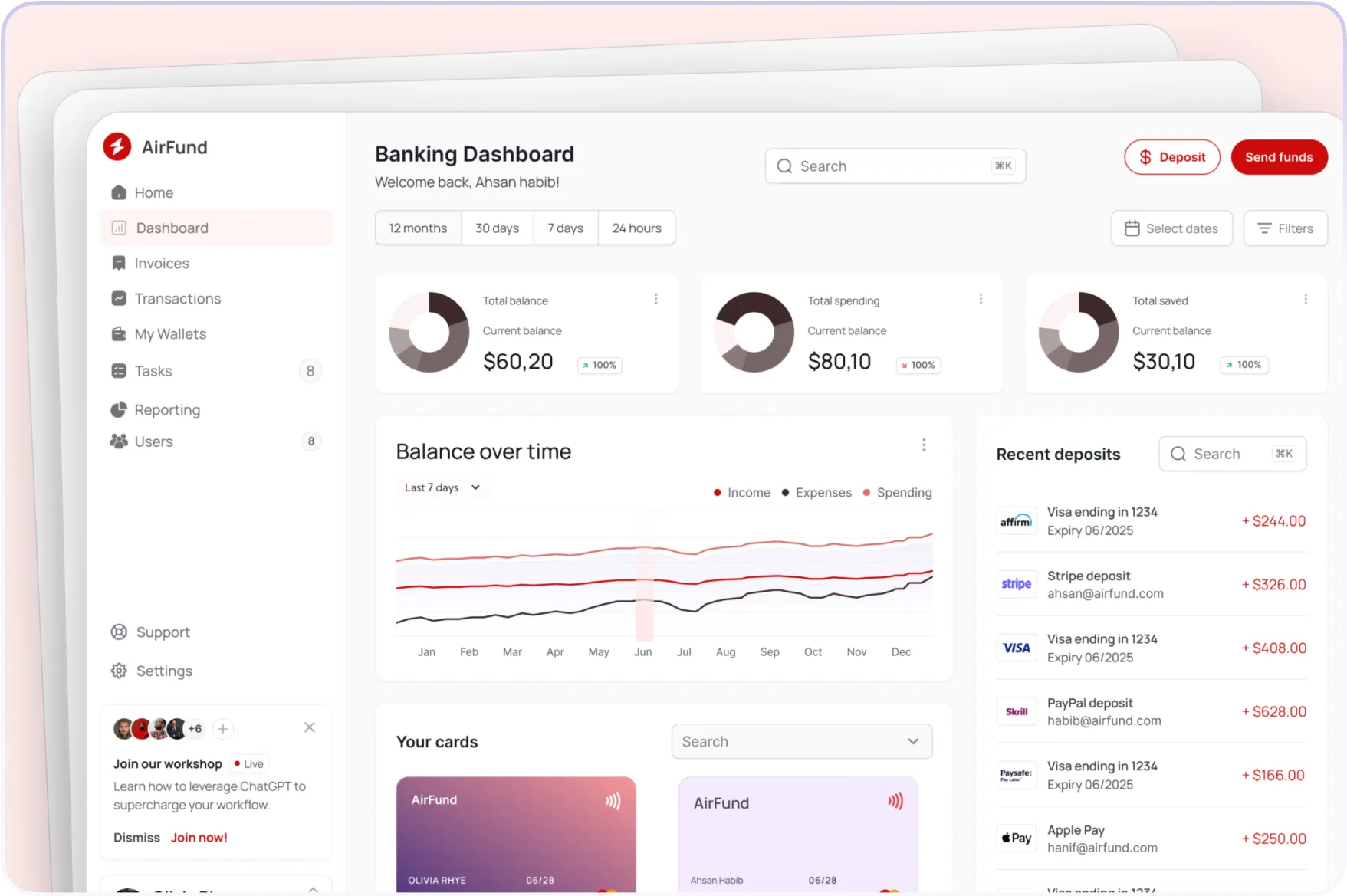1347x896 pixels.
Task: Open Total spending card options menu
Action: [x=981, y=299]
